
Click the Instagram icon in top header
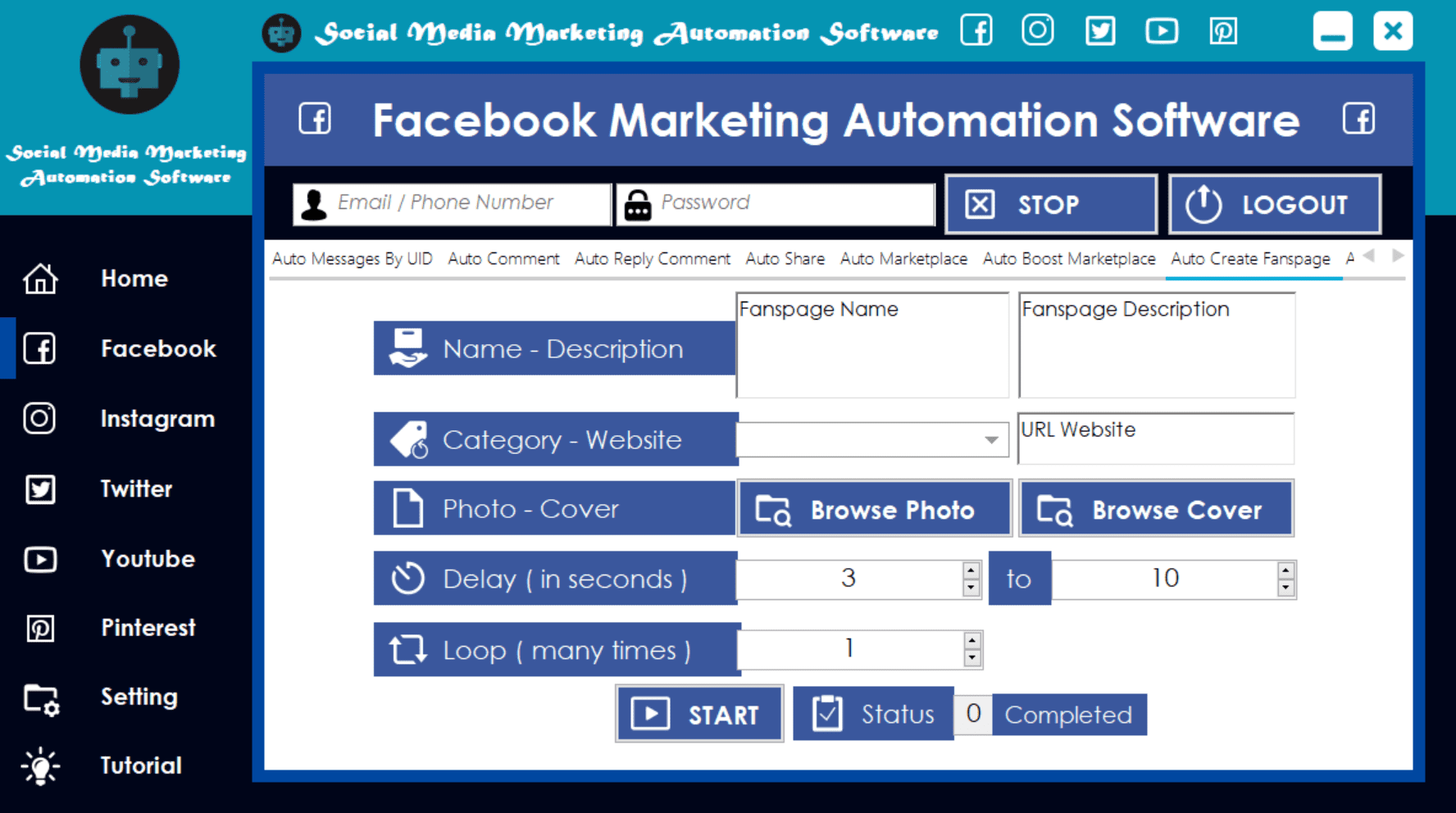[1037, 30]
